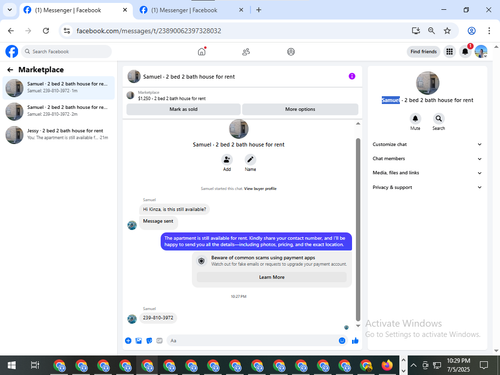Open the Chrome tab search dropdown
The image size is (500, 375).
click(10, 10)
